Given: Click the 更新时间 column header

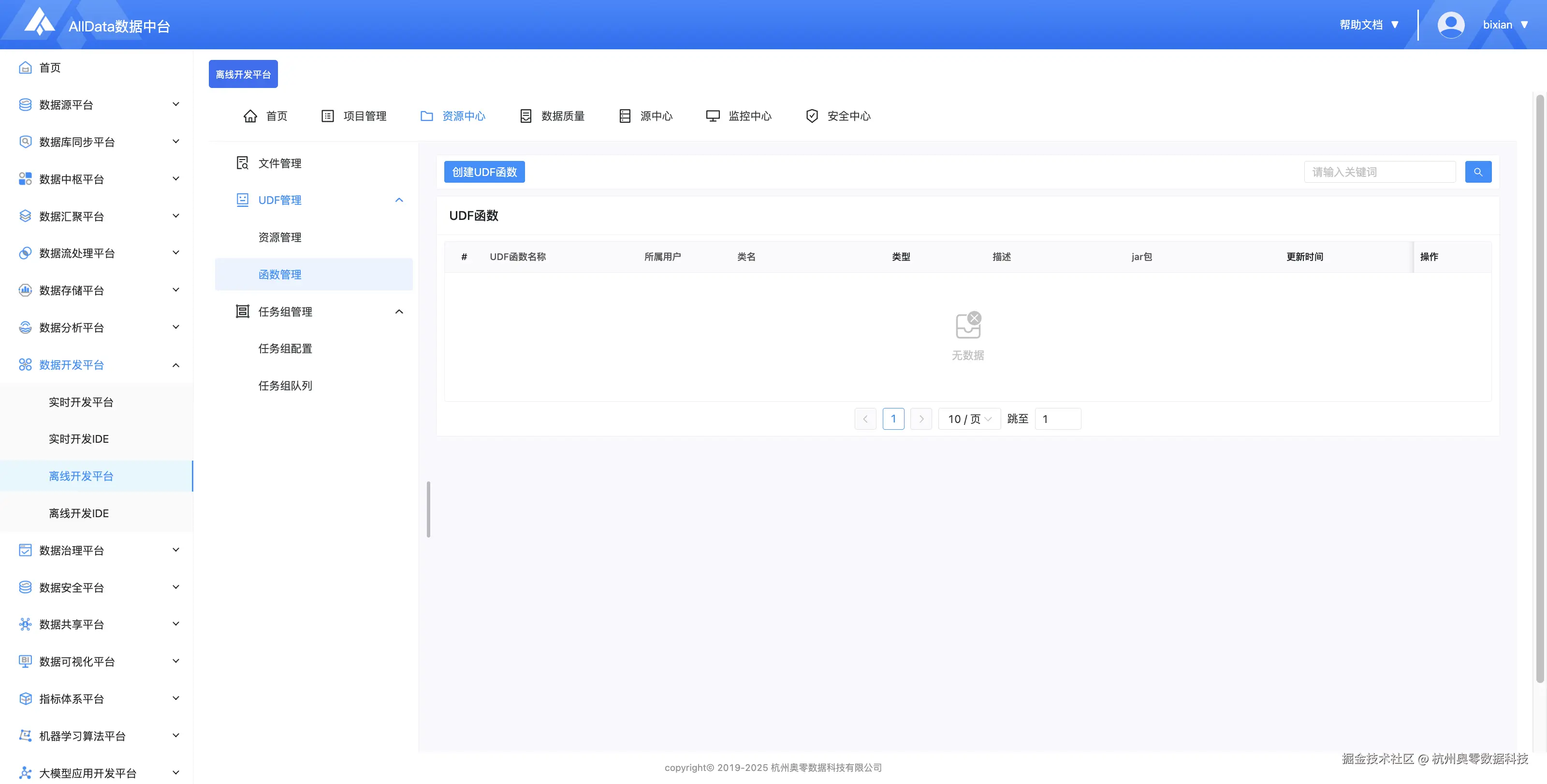Looking at the screenshot, I should (x=1305, y=257).
